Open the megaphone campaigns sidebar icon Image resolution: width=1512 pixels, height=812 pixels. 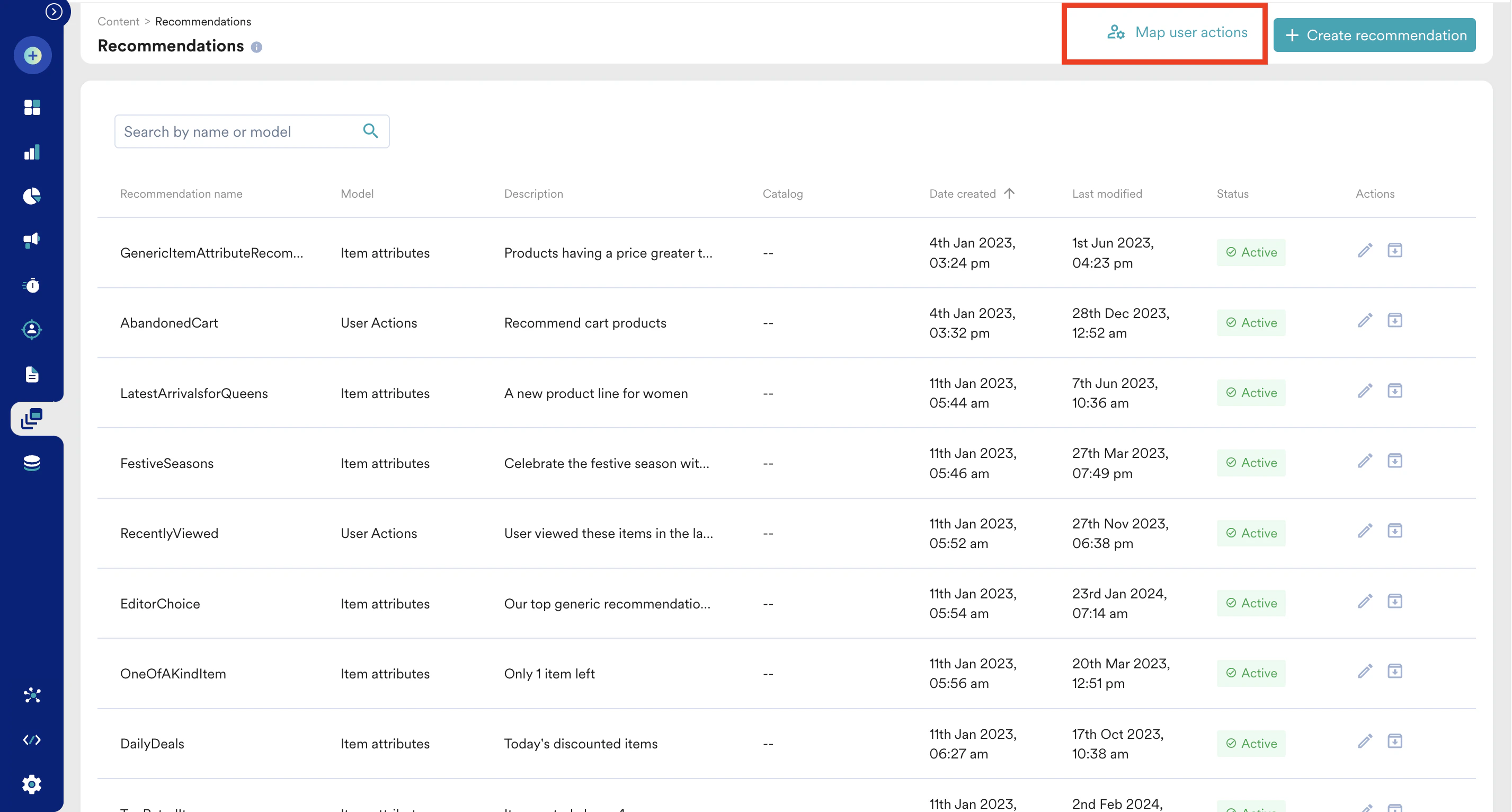32,240
